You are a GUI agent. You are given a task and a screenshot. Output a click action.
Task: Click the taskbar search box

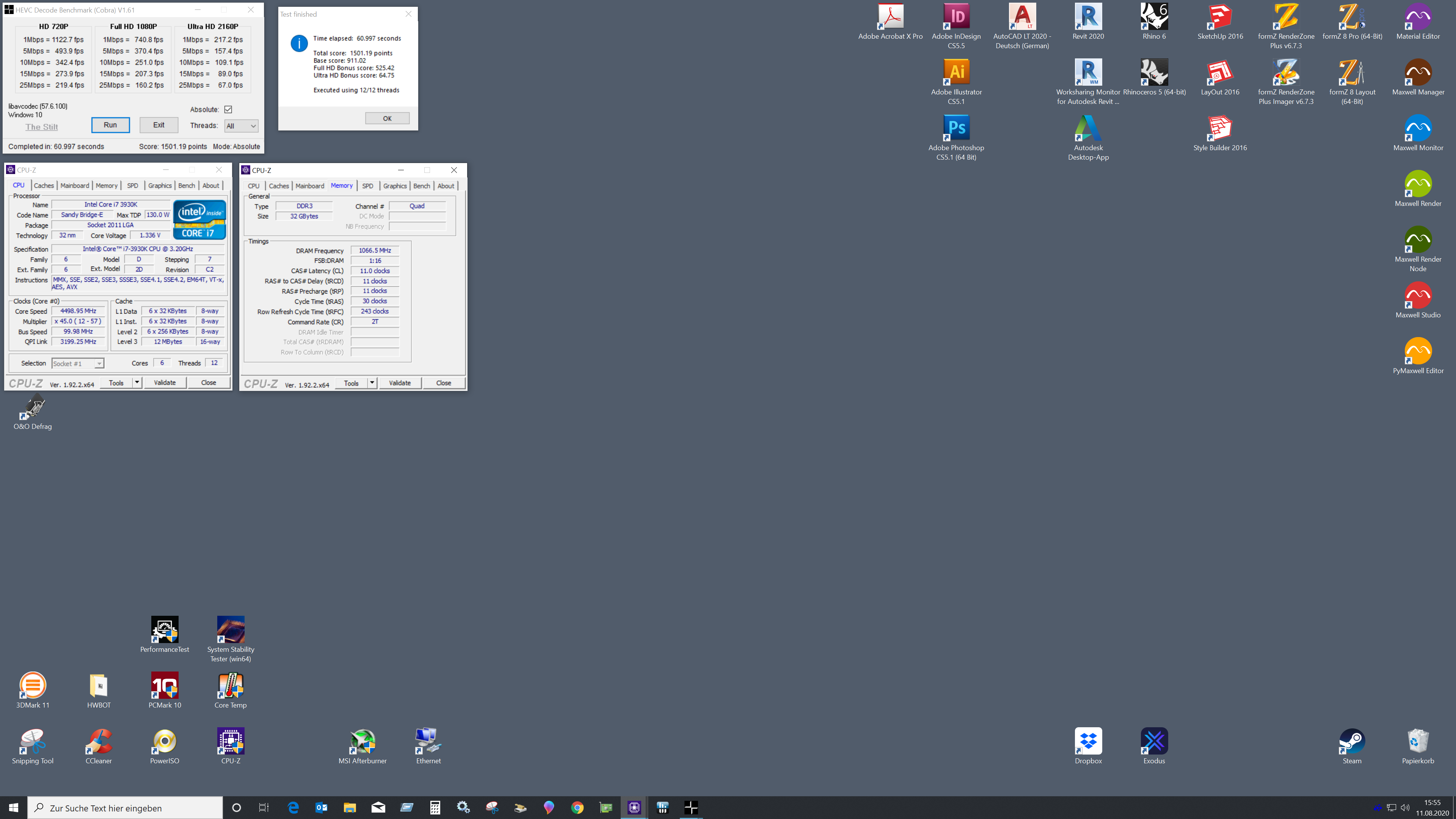(x=125, y=808)
